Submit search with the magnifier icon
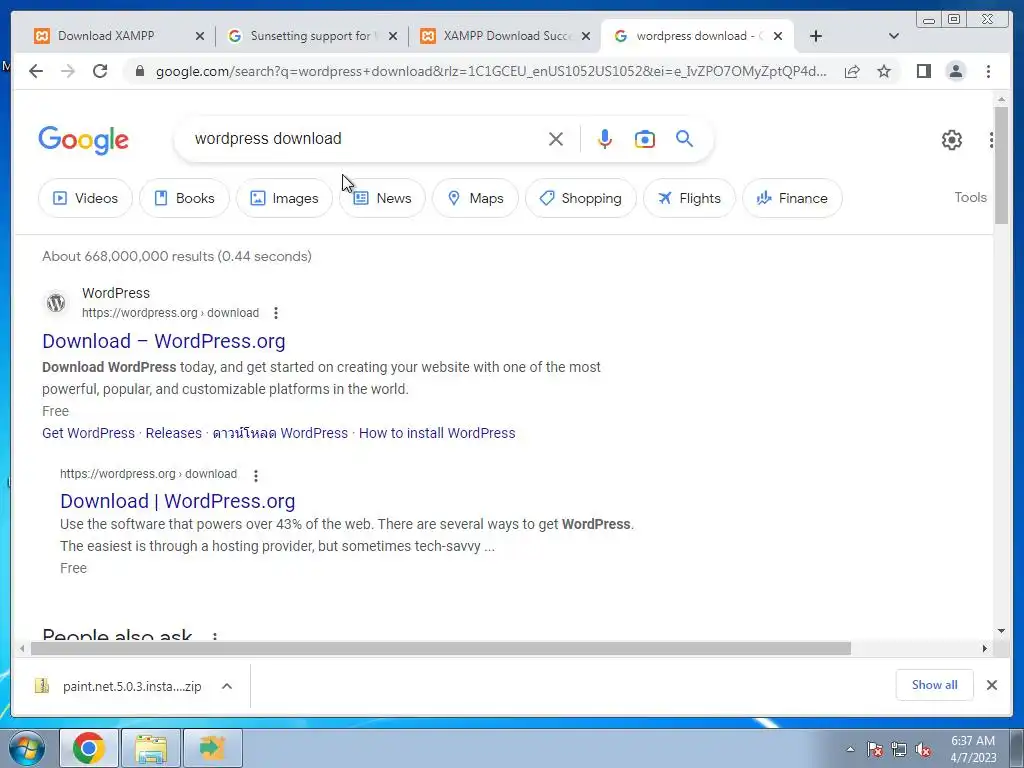This screenshot has height=768, width=1024. (684, 138)
